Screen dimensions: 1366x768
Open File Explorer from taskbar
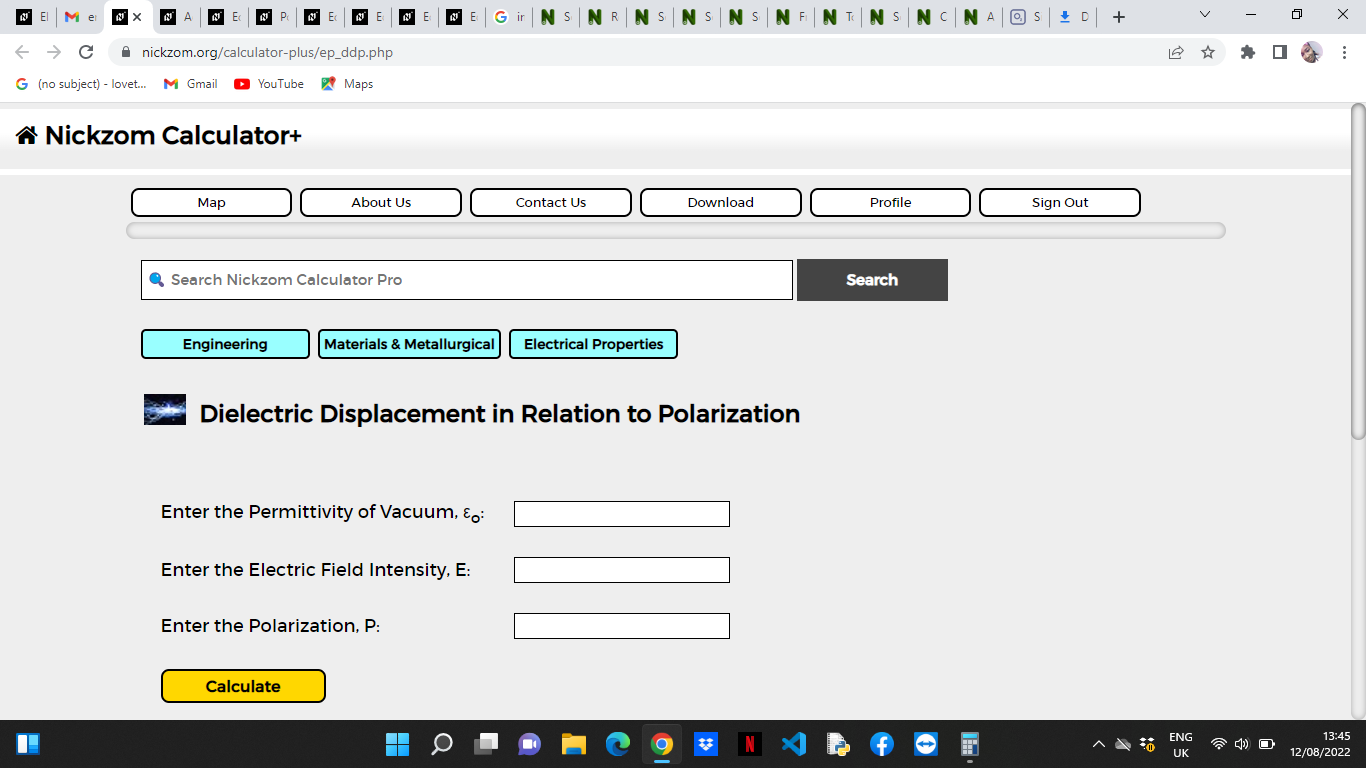[573, 744]
